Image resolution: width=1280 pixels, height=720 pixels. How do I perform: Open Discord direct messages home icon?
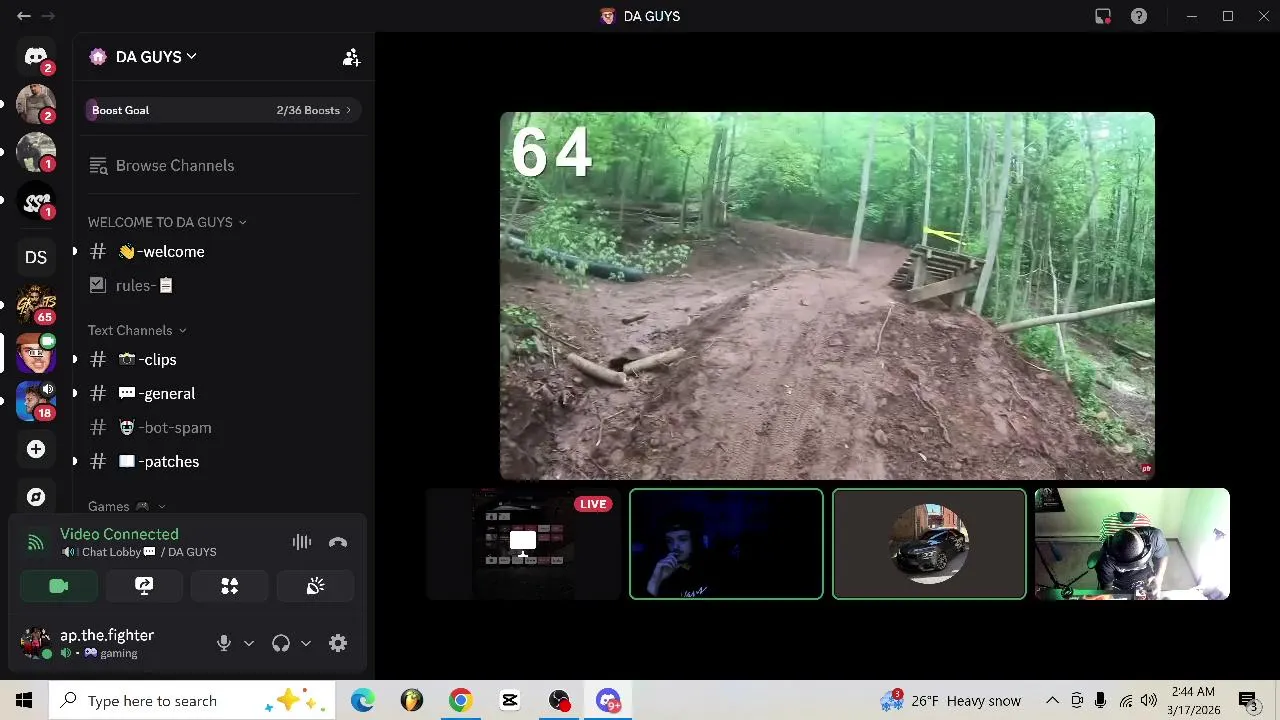tap(36, 56)
